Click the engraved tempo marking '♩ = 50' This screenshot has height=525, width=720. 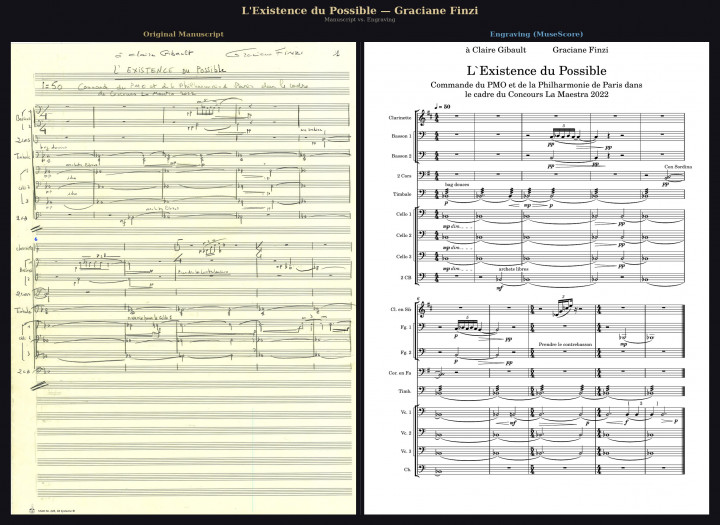click(x=443, y=107)
